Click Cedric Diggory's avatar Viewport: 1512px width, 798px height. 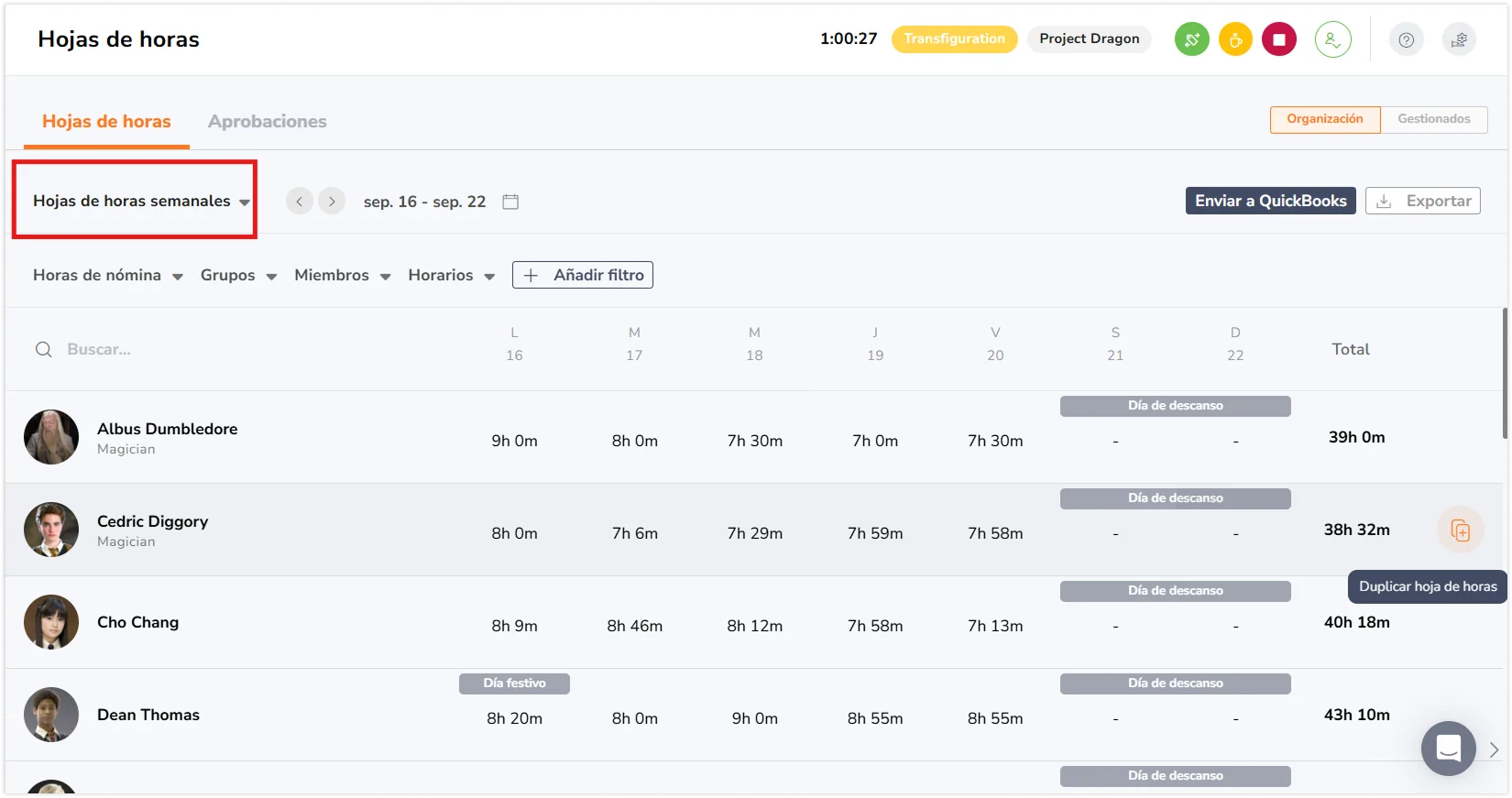coord(51,530)
